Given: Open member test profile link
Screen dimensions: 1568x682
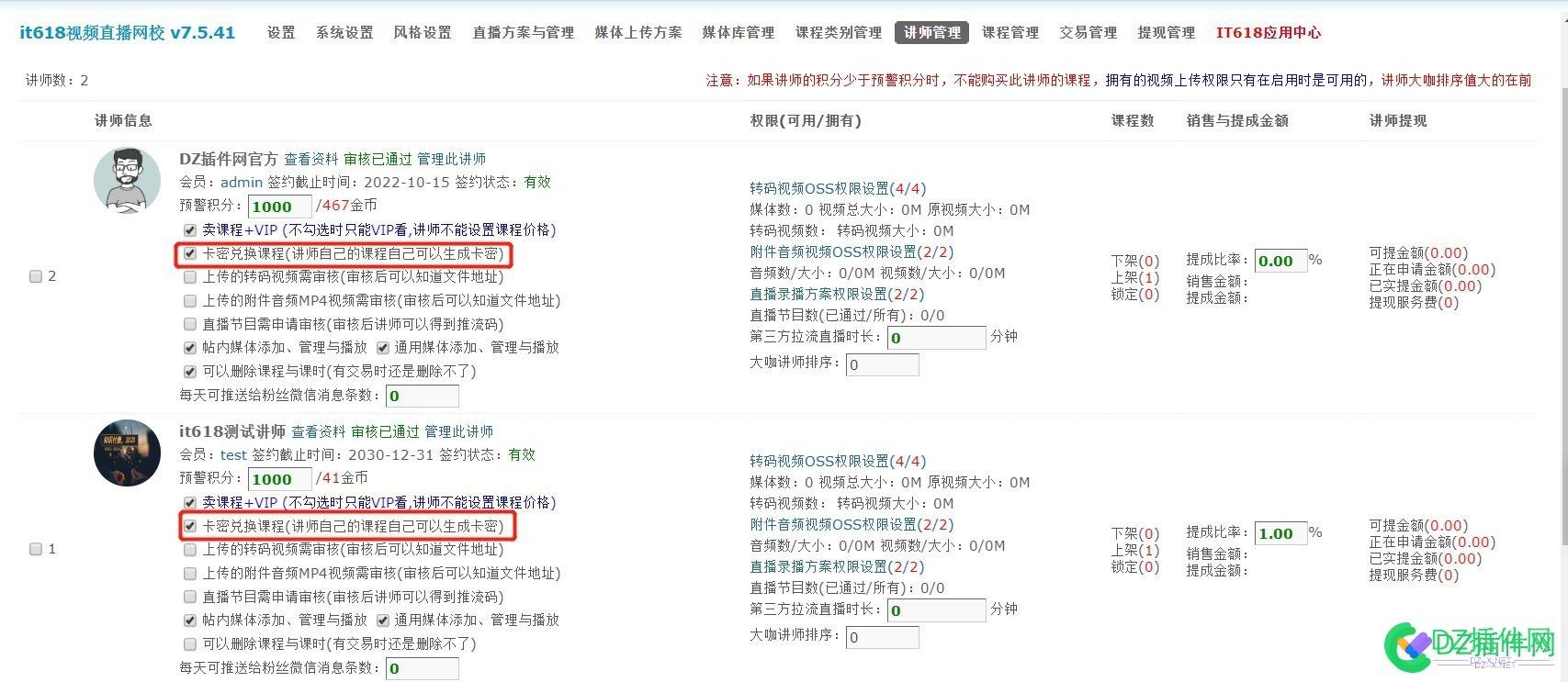Looking at the screenshot, I should (x=233, y=454).
